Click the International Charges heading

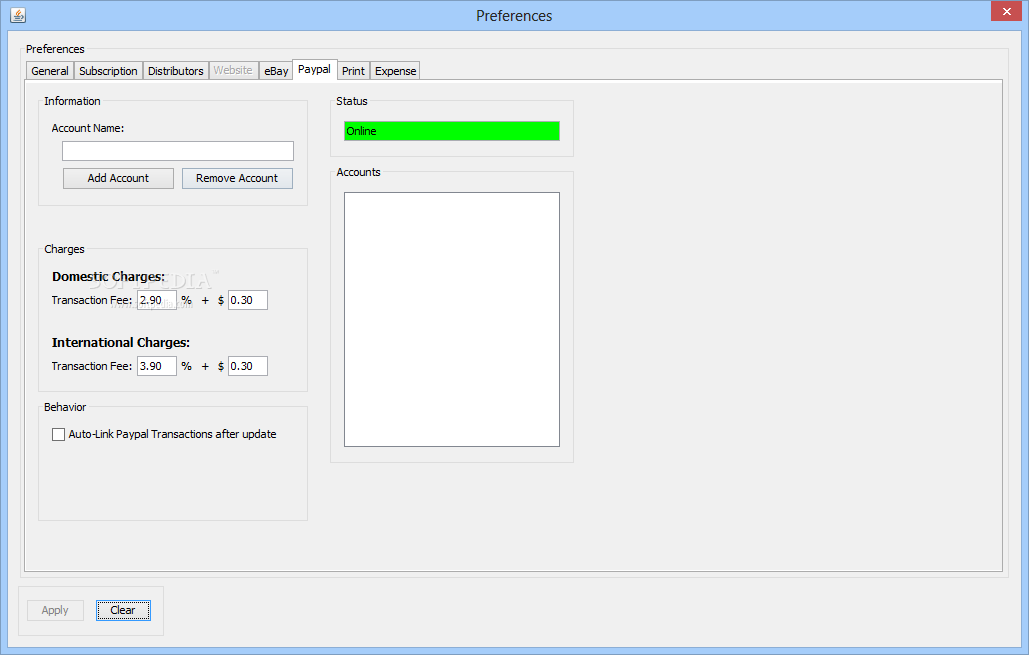pyautogui.click(x=121, y=343)
